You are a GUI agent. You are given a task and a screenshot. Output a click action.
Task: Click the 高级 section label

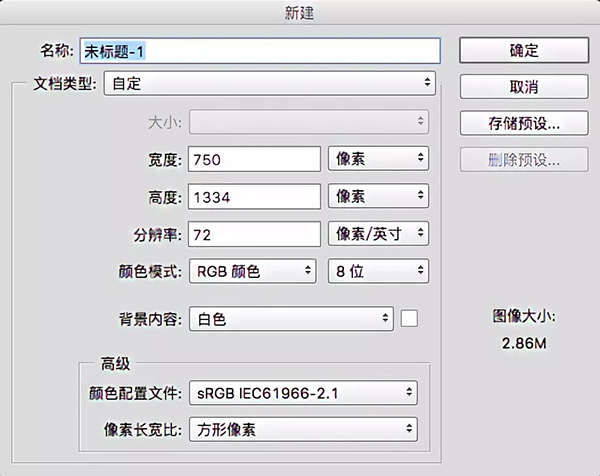point(115,364)
